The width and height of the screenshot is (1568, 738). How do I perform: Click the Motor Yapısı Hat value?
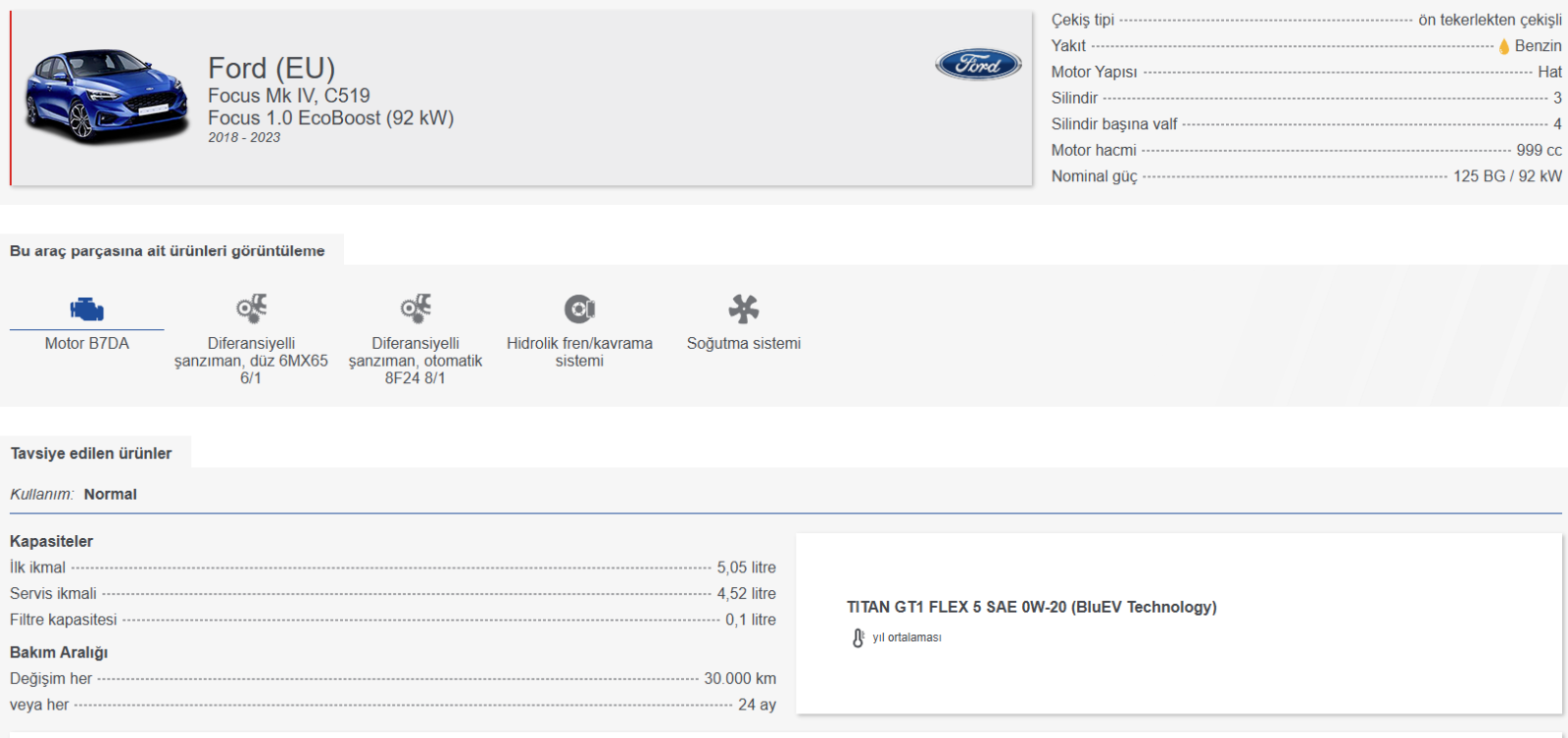coord(1549,72)
